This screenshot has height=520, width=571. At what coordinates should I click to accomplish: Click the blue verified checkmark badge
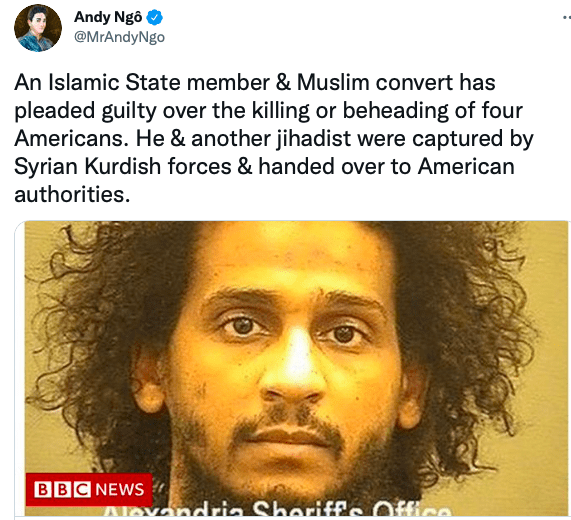point(155,17)
